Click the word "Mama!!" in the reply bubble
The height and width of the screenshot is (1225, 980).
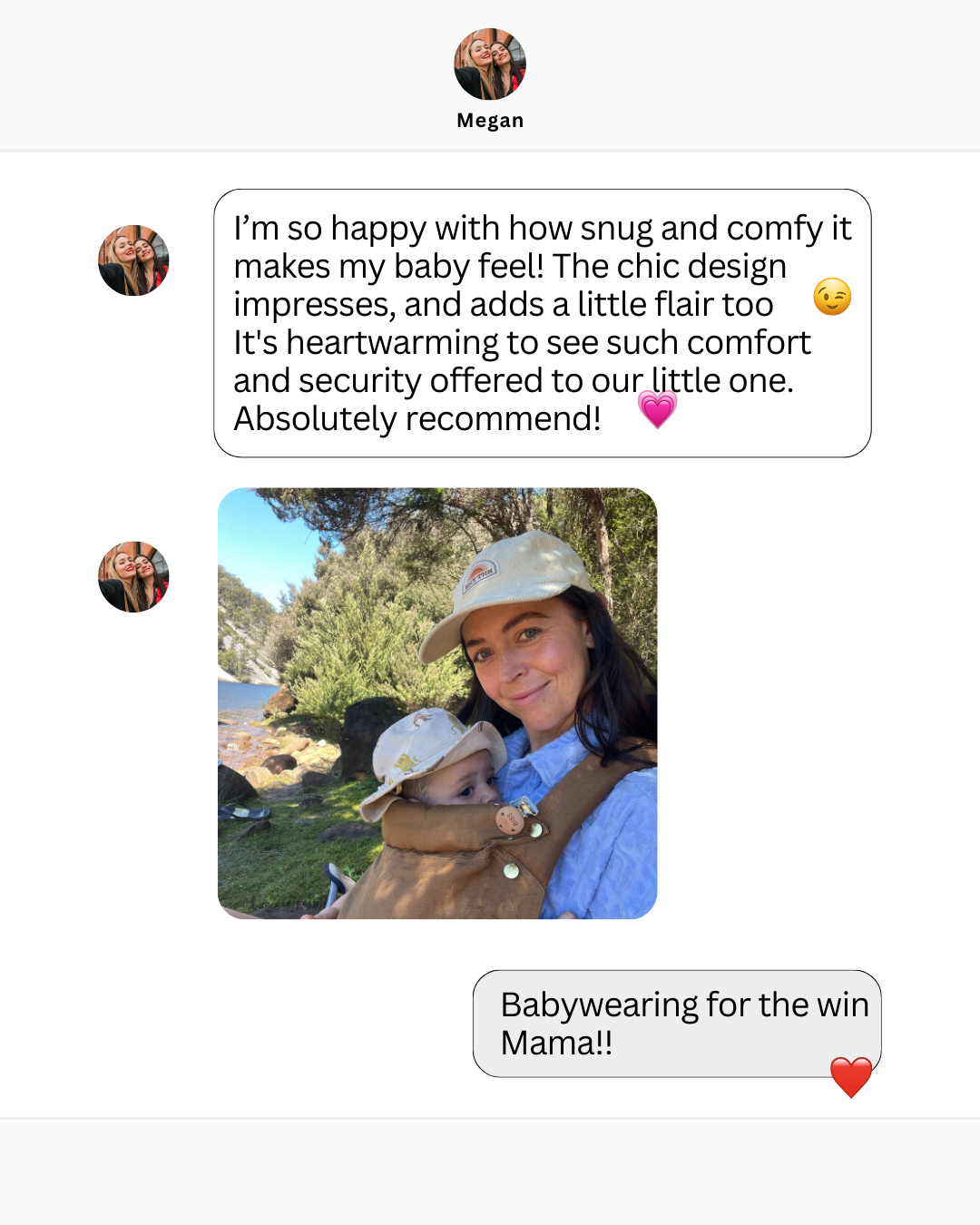tap(556, 1044)
